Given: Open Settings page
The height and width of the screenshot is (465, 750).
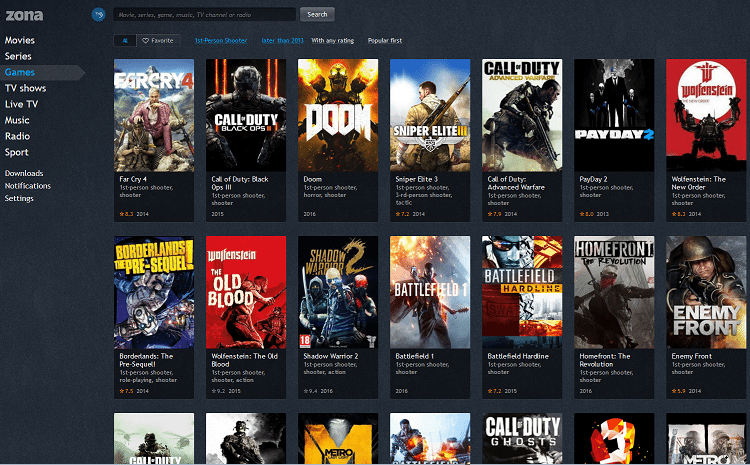Looking at the screenshot, I should (x=19, y=198).
